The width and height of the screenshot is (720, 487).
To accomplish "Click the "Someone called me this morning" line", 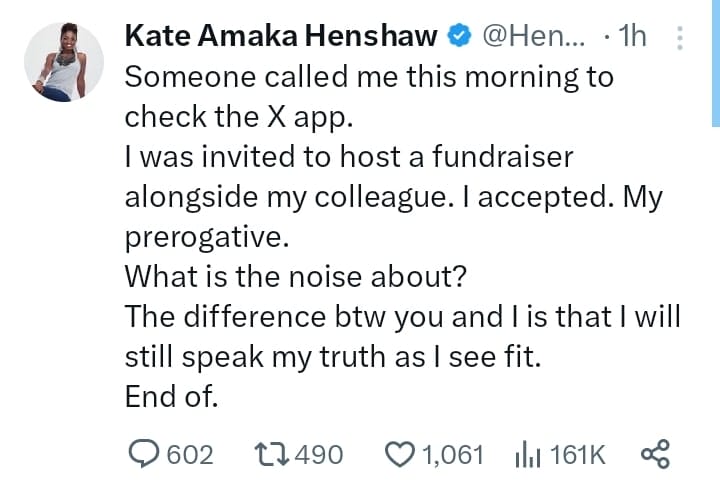I will [x=368, y=76].
